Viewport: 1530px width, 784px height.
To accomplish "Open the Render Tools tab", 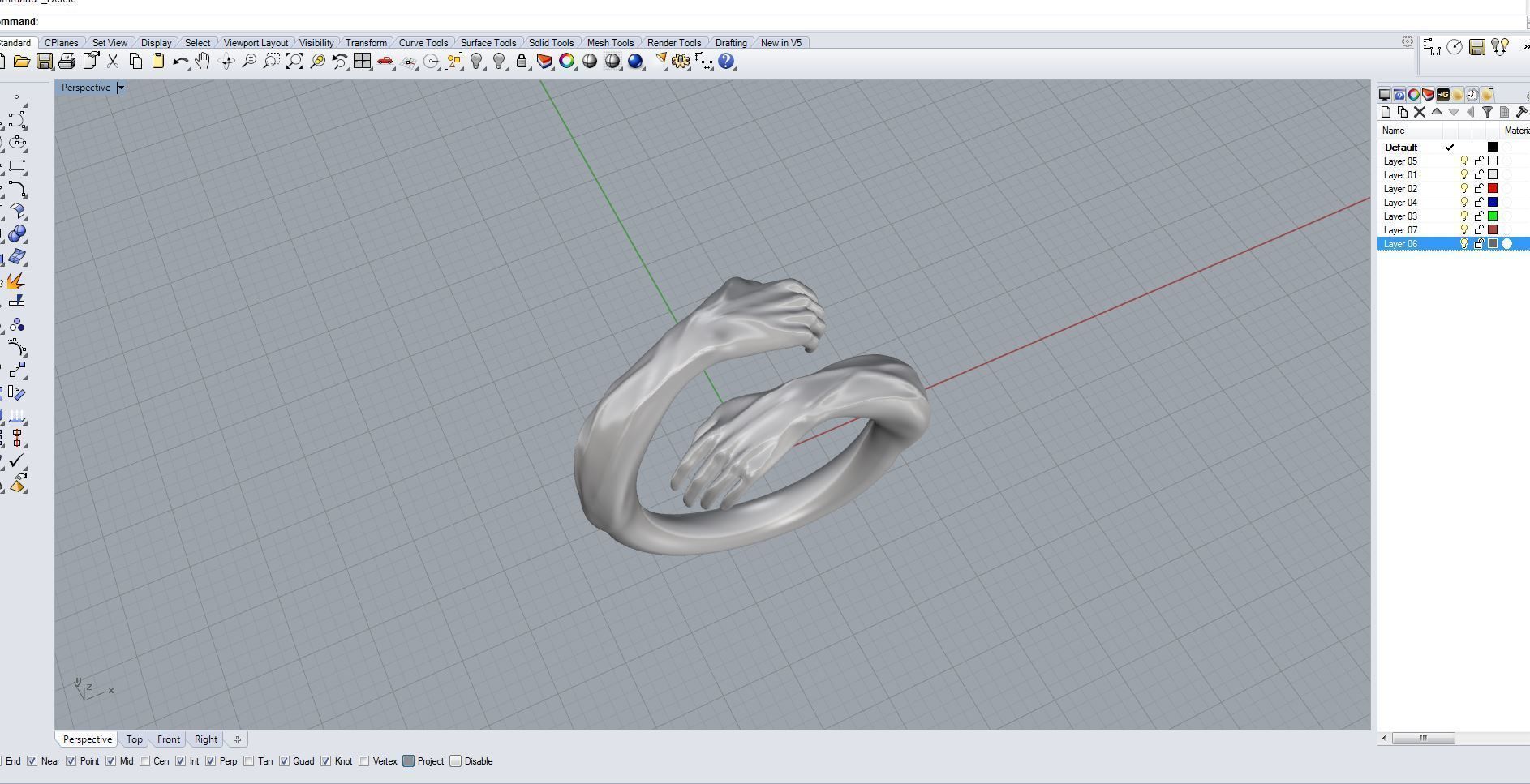I will pyautogui.click(x=673, y=43).
